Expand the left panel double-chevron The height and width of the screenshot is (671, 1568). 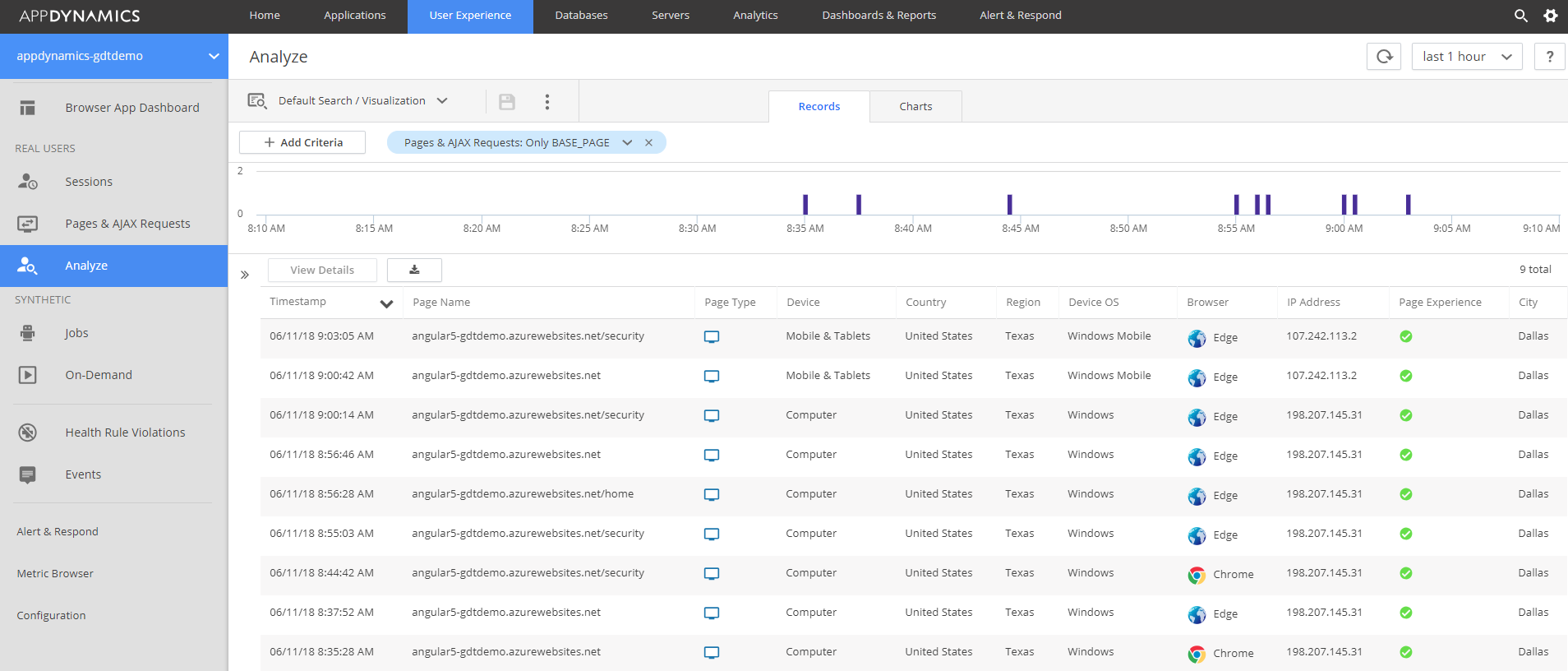point(244,275)
